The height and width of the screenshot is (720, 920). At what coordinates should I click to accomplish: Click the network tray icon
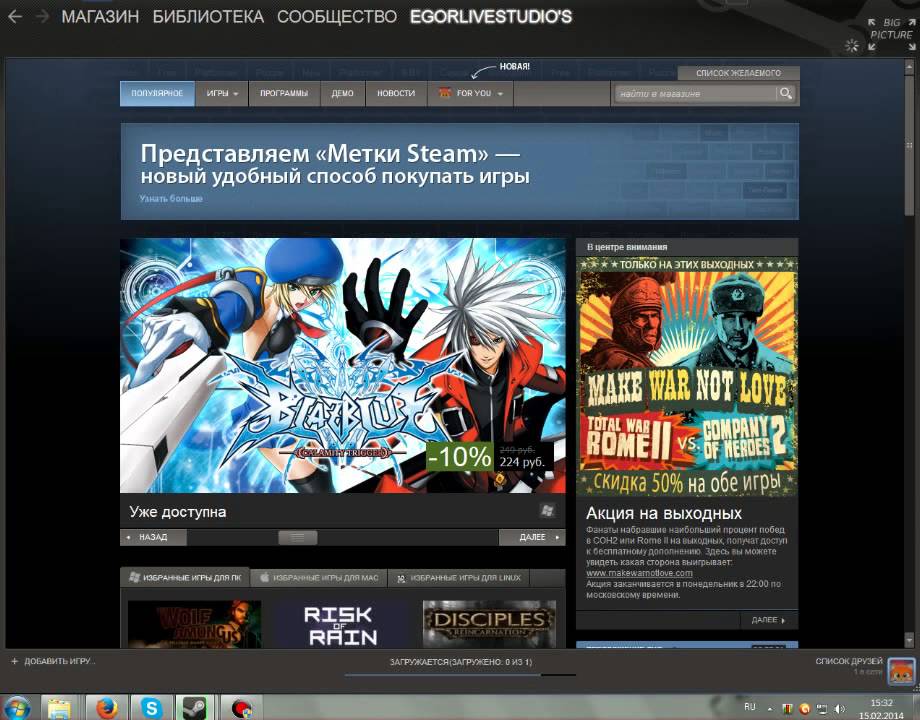coord(823,709)
